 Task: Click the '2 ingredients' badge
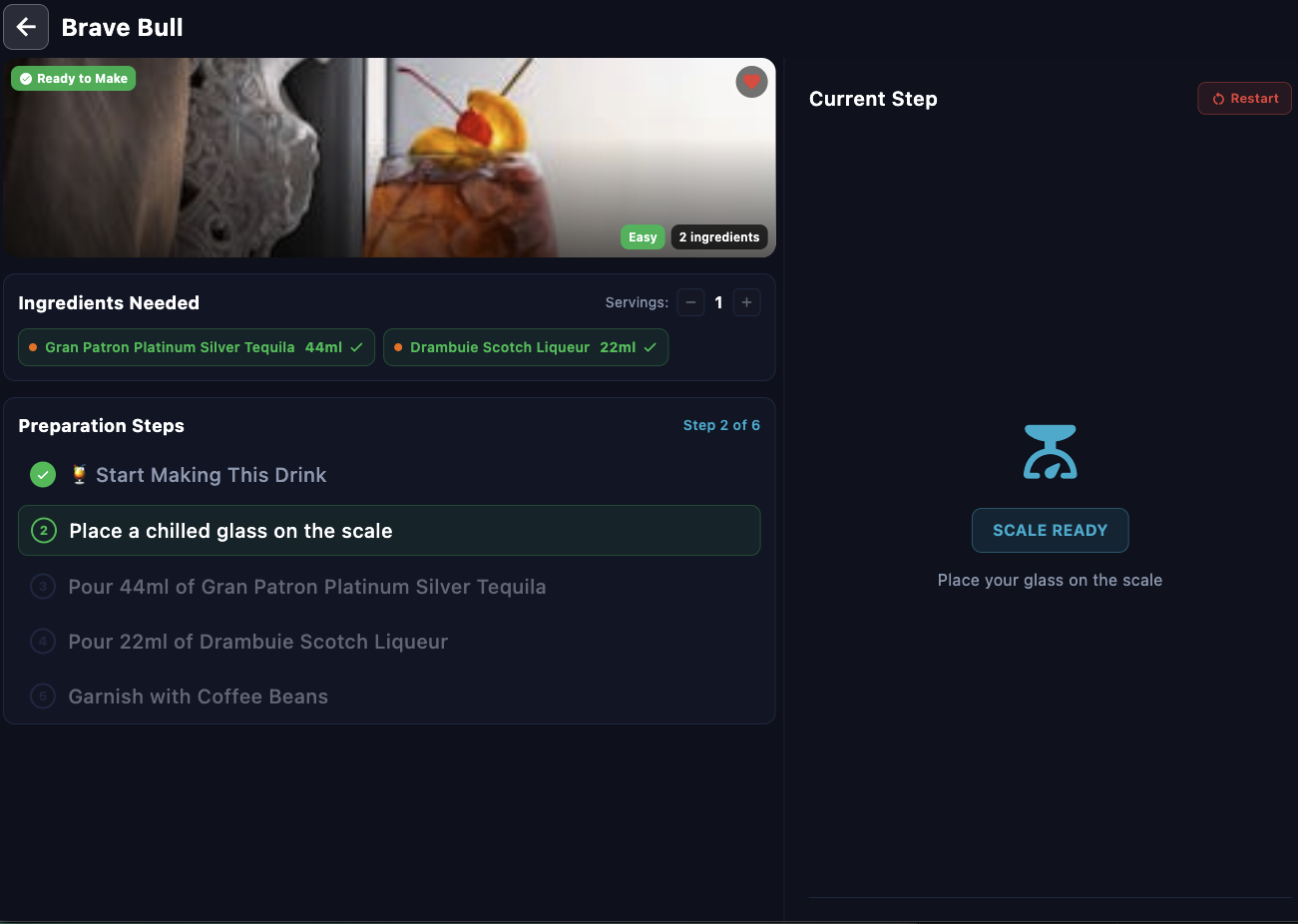point(719,237)
